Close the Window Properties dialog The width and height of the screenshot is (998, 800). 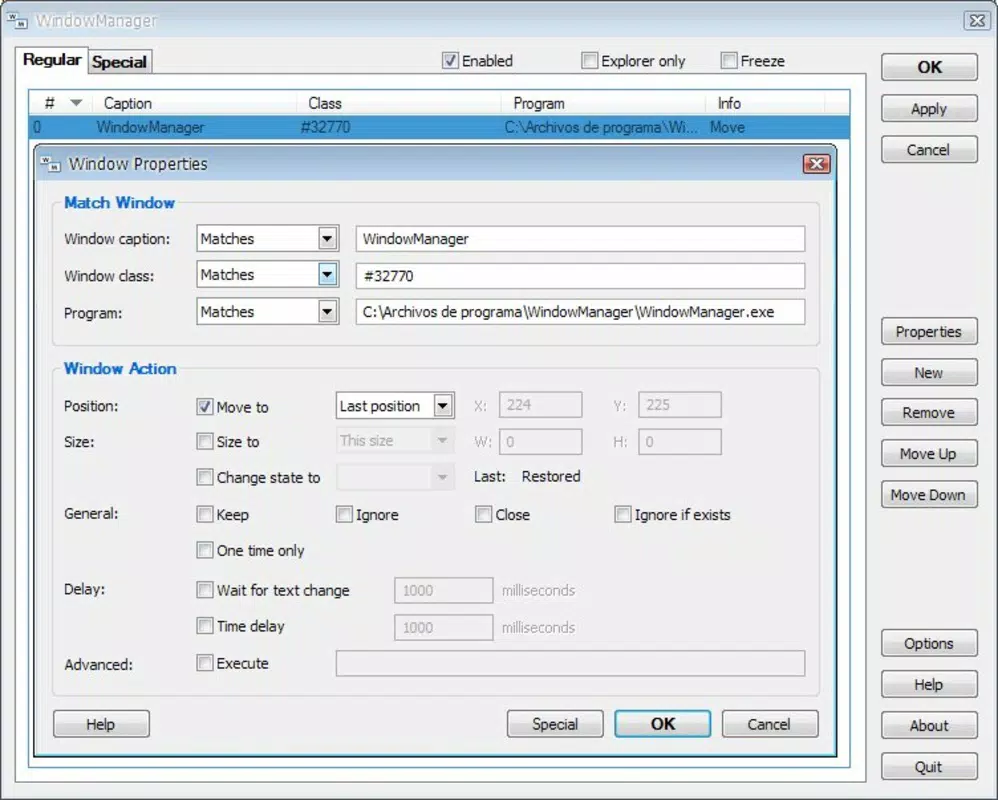(816, 164)
